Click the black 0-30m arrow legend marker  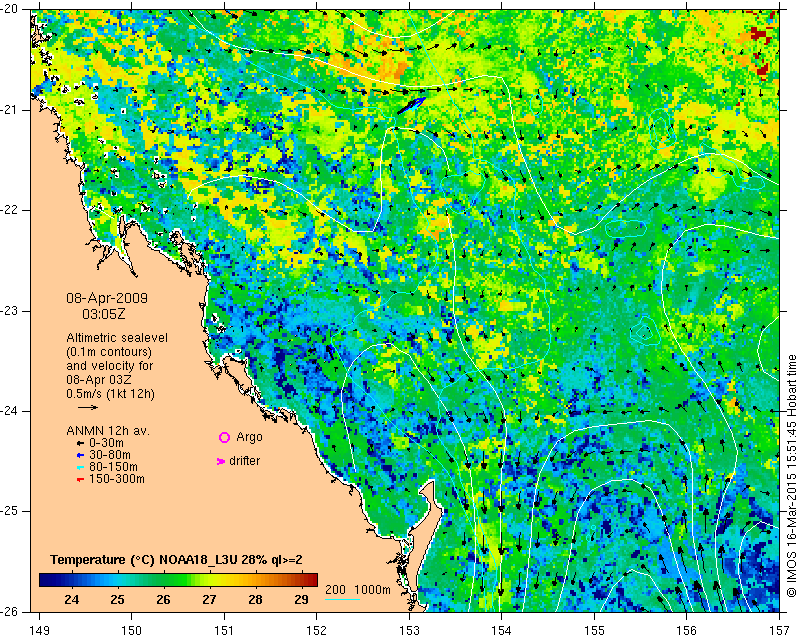(80, 444)
